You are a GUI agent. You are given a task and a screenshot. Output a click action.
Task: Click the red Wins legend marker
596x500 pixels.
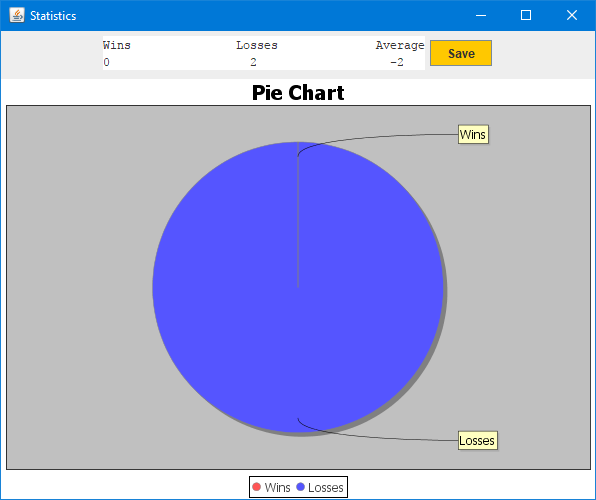click(257, 487)
